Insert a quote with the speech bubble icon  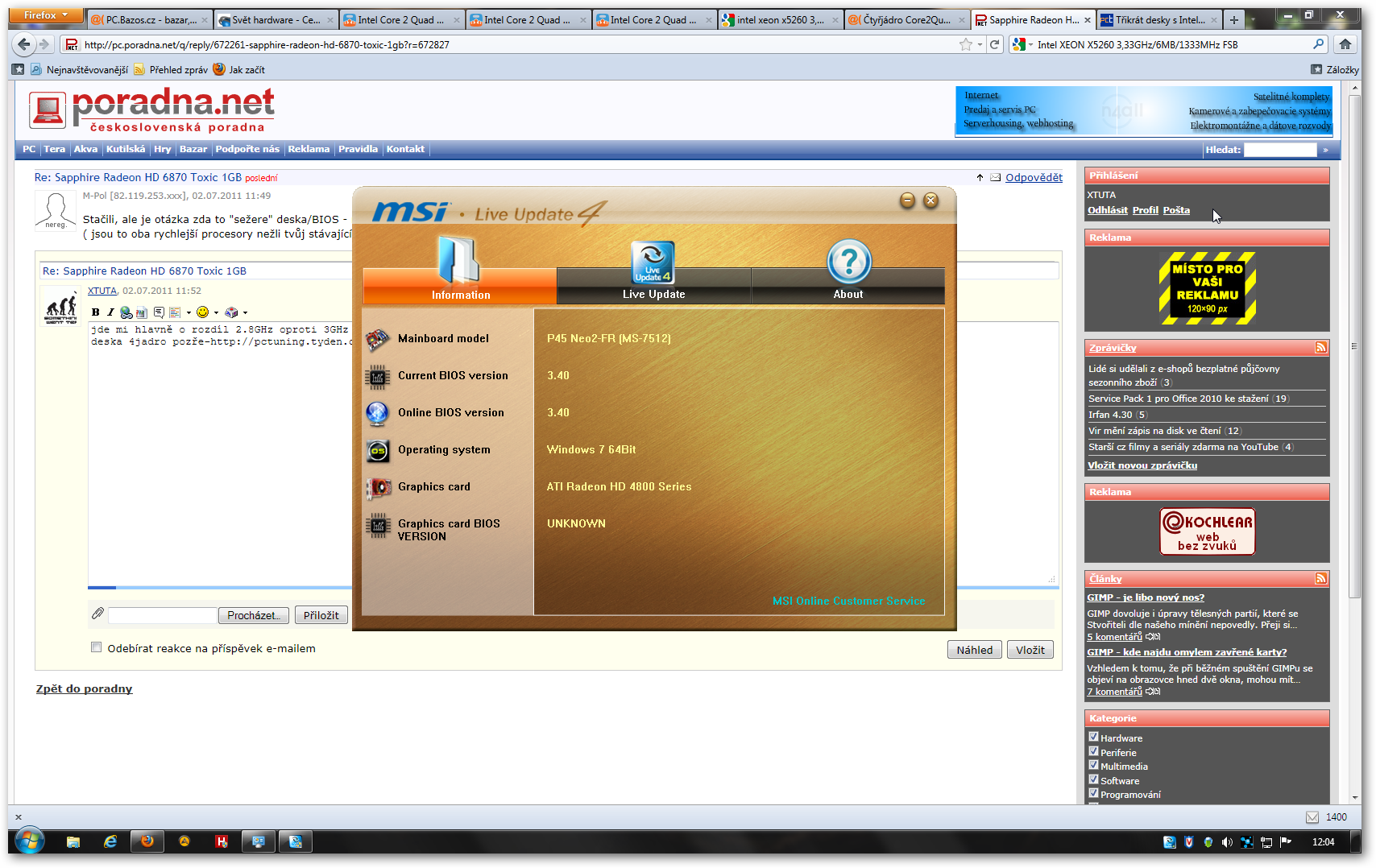coord(159,312)
